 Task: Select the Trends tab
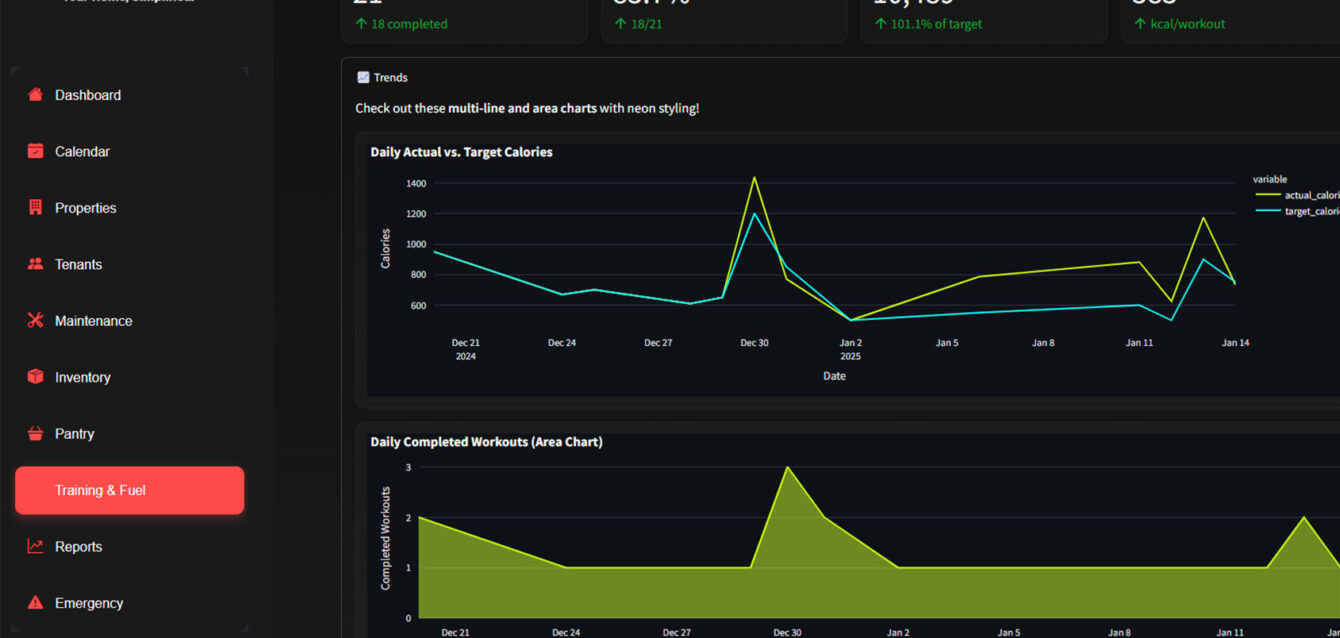(x=382, y=78)
